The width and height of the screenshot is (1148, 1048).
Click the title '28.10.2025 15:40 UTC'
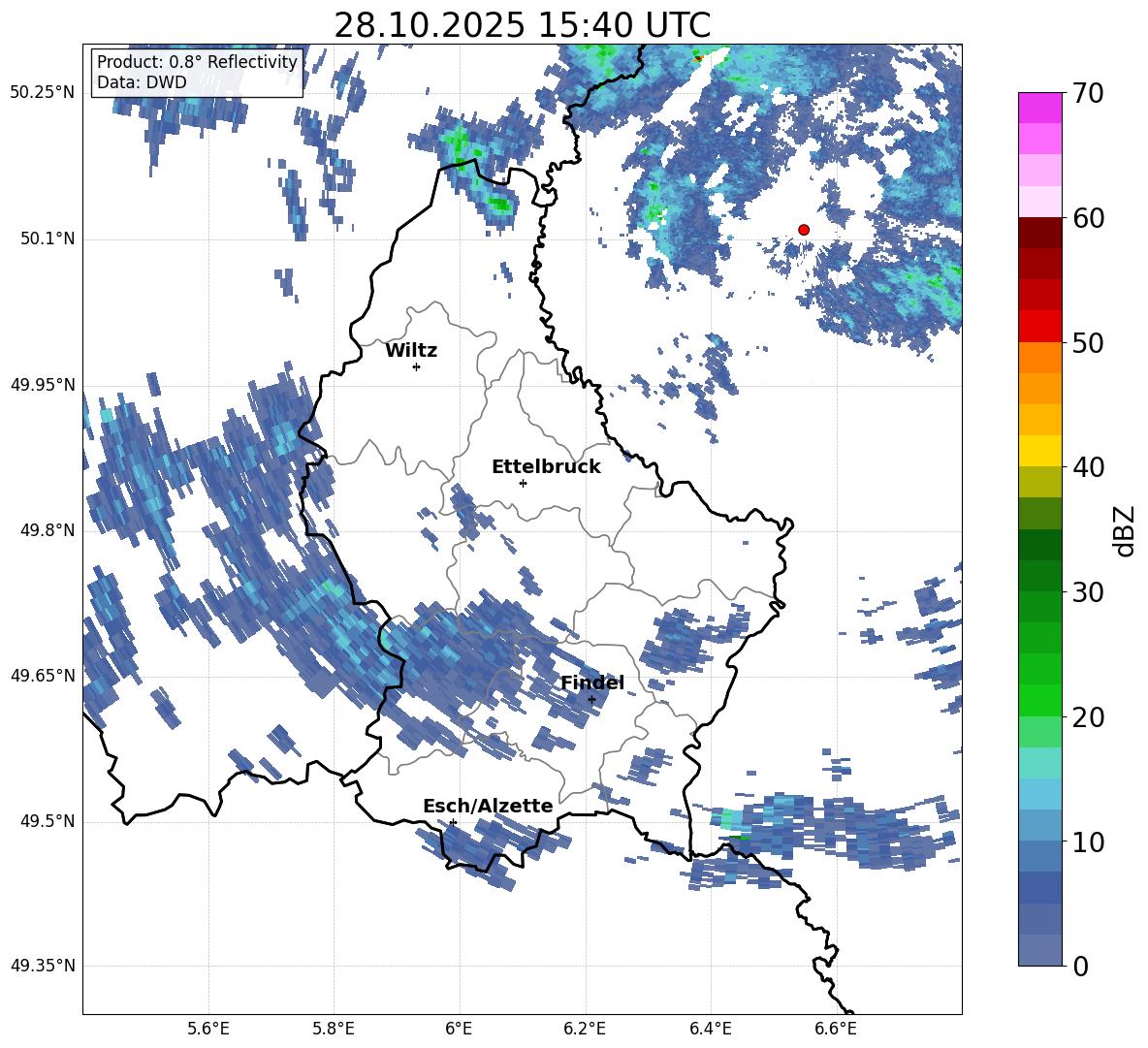tap(522, 25)
